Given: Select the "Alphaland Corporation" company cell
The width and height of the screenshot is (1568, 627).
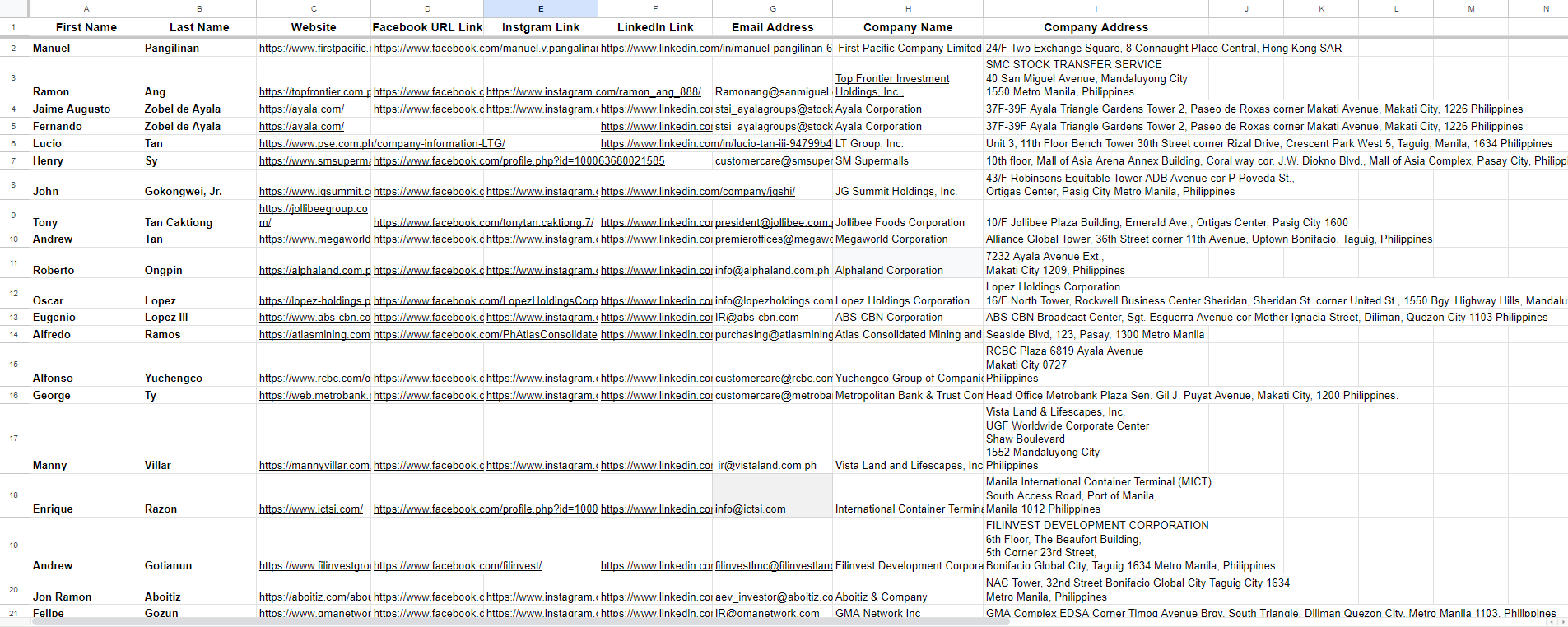Looking at the screenshot, I should click(908, 263).
